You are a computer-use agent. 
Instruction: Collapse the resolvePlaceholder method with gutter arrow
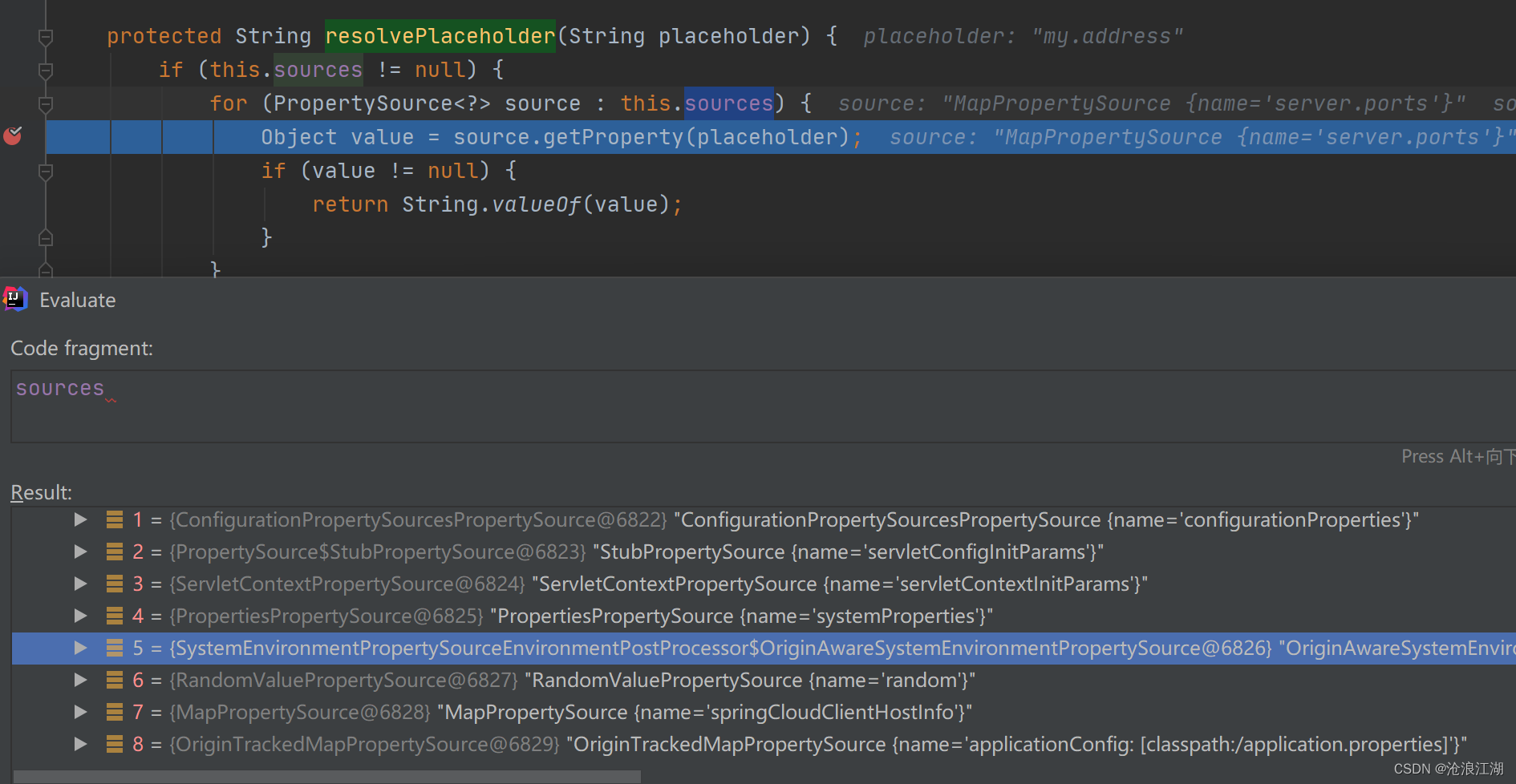point(46,35)
